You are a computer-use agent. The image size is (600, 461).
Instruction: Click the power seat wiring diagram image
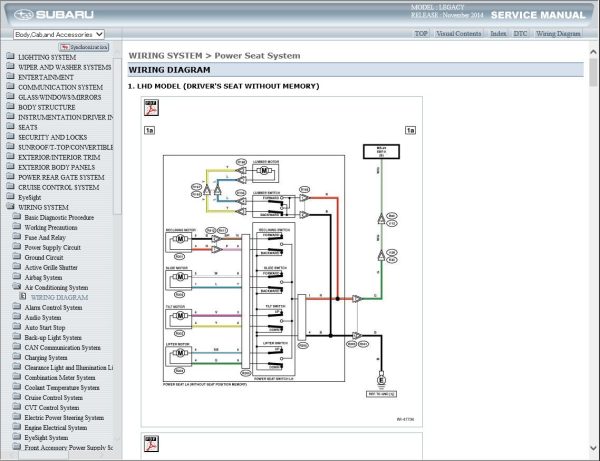click(x=281, y=270)
